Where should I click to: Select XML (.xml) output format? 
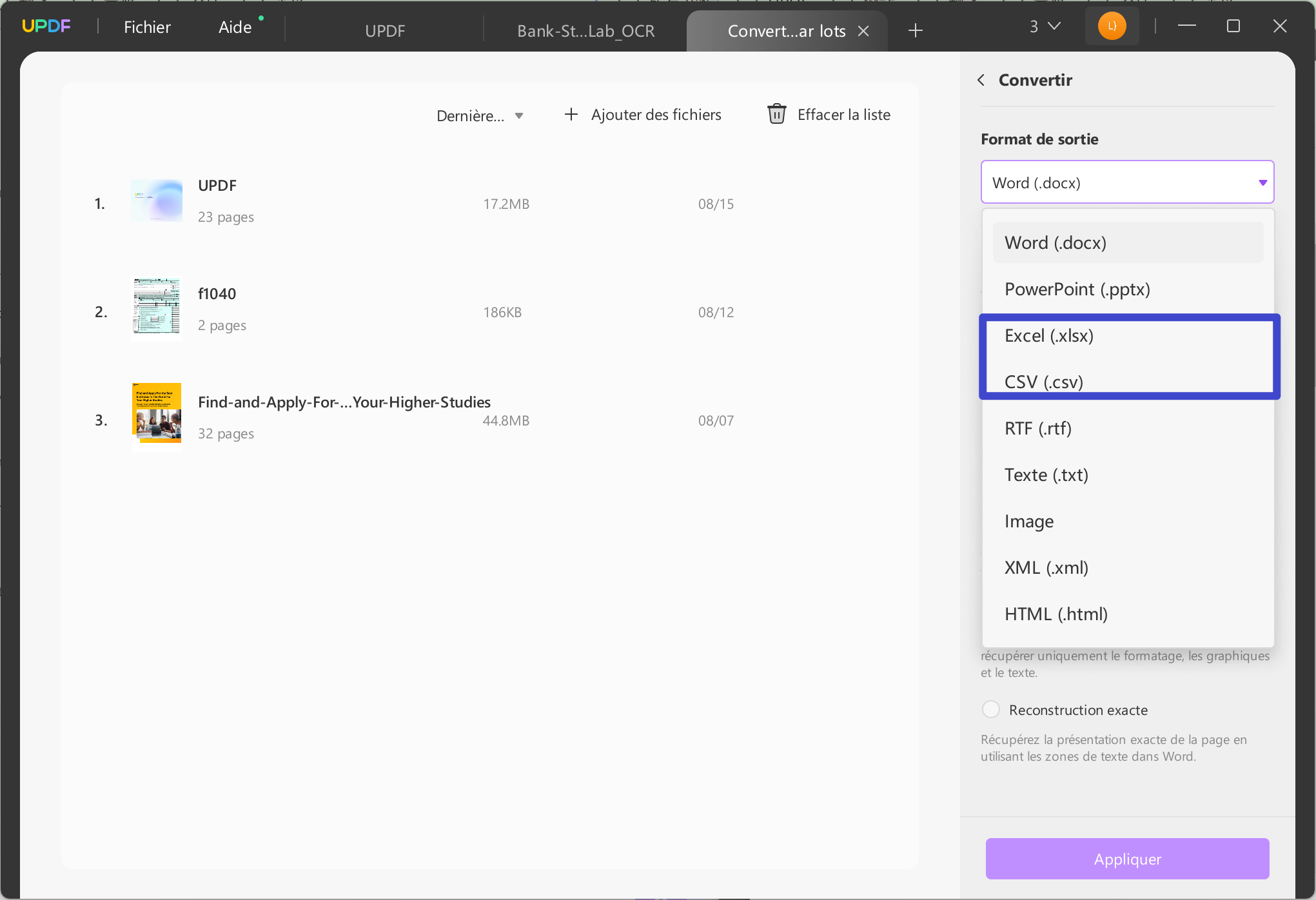click(1128, 568)
